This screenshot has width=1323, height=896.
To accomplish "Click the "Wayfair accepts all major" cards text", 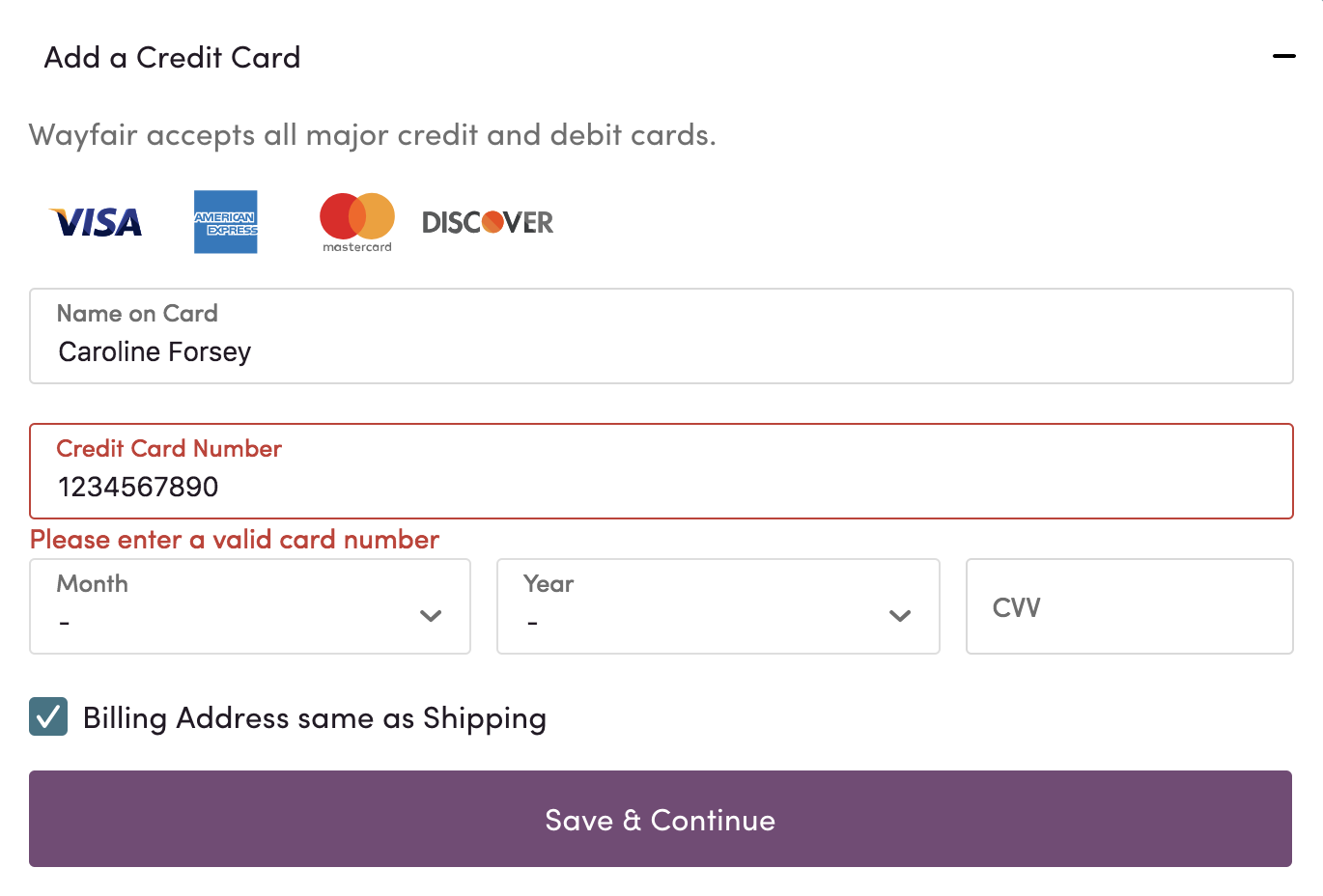I will tap(373, 135).
